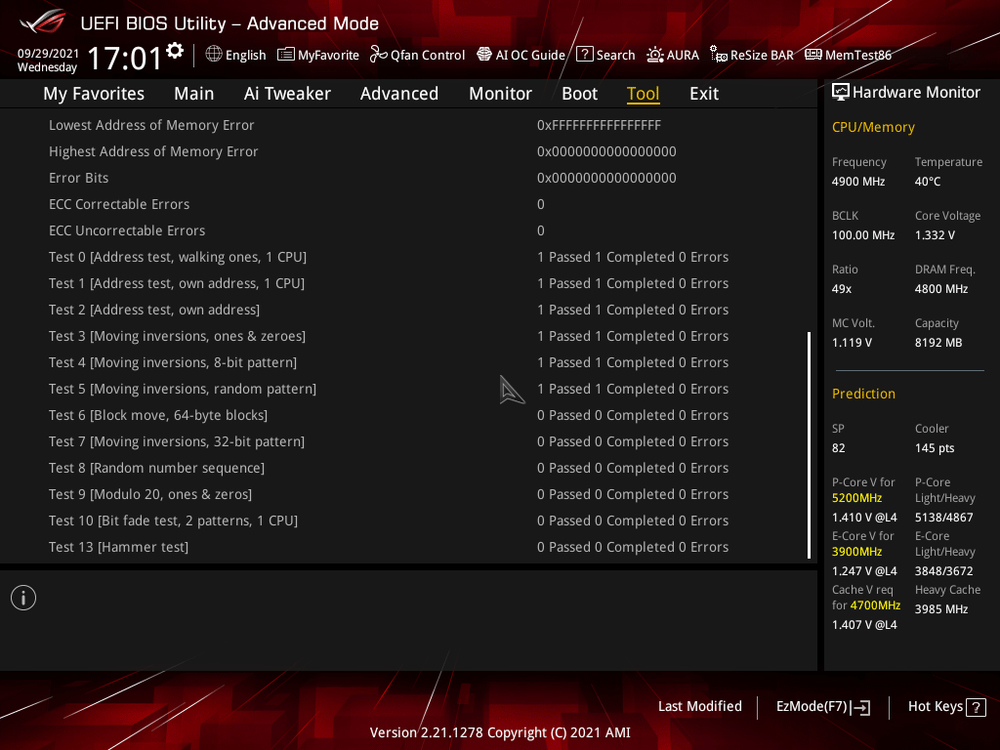Click the CPU/Memory section heading
The width and height of the screenshot is (1000, 750).
873,128
